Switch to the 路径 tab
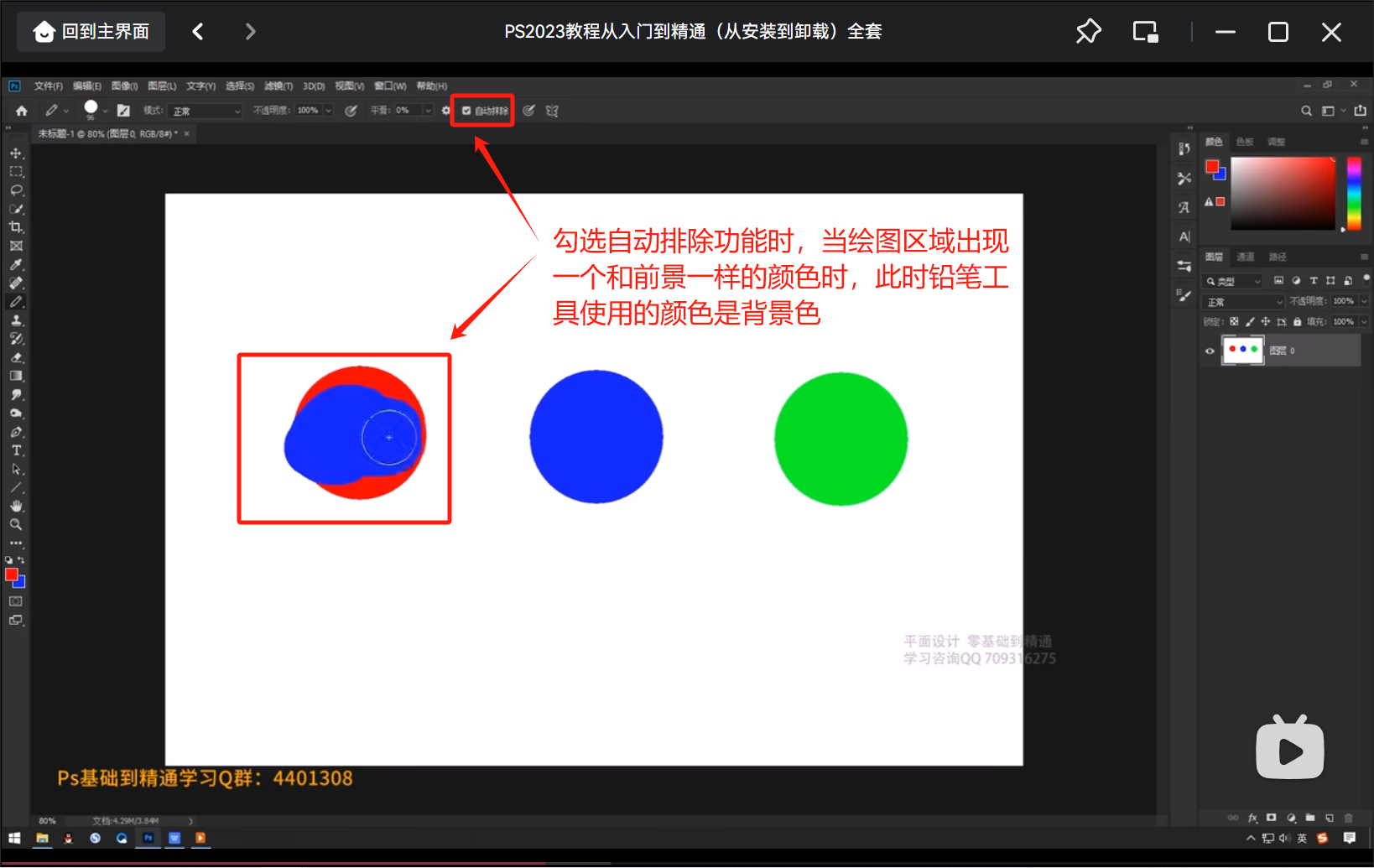1374x868 pixels. [1278, 257]
